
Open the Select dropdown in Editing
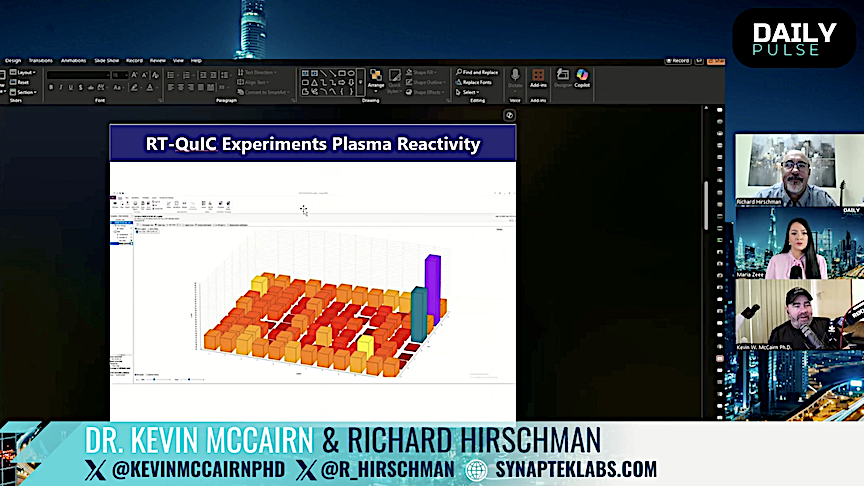pos(469,92)
